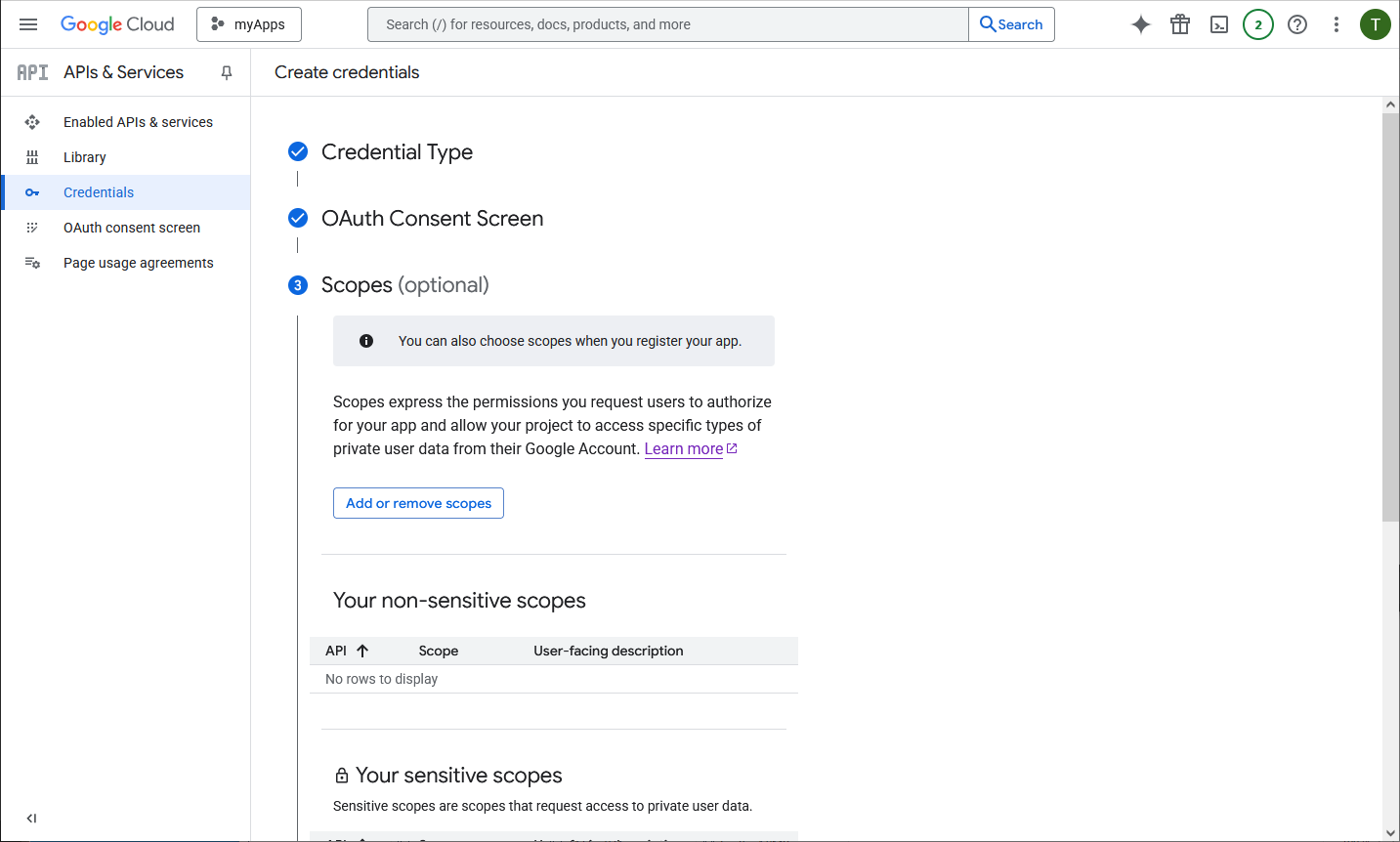
Task: Click the search input field
Action: 668,24
